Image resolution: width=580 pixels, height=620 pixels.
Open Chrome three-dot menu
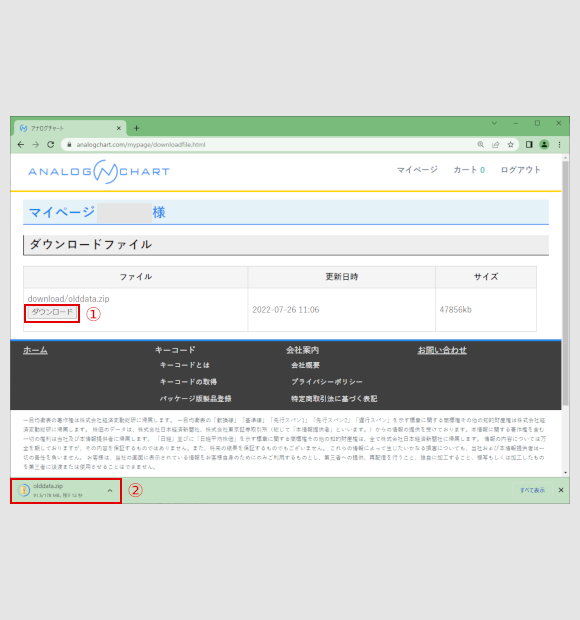[x=559, y=145]
